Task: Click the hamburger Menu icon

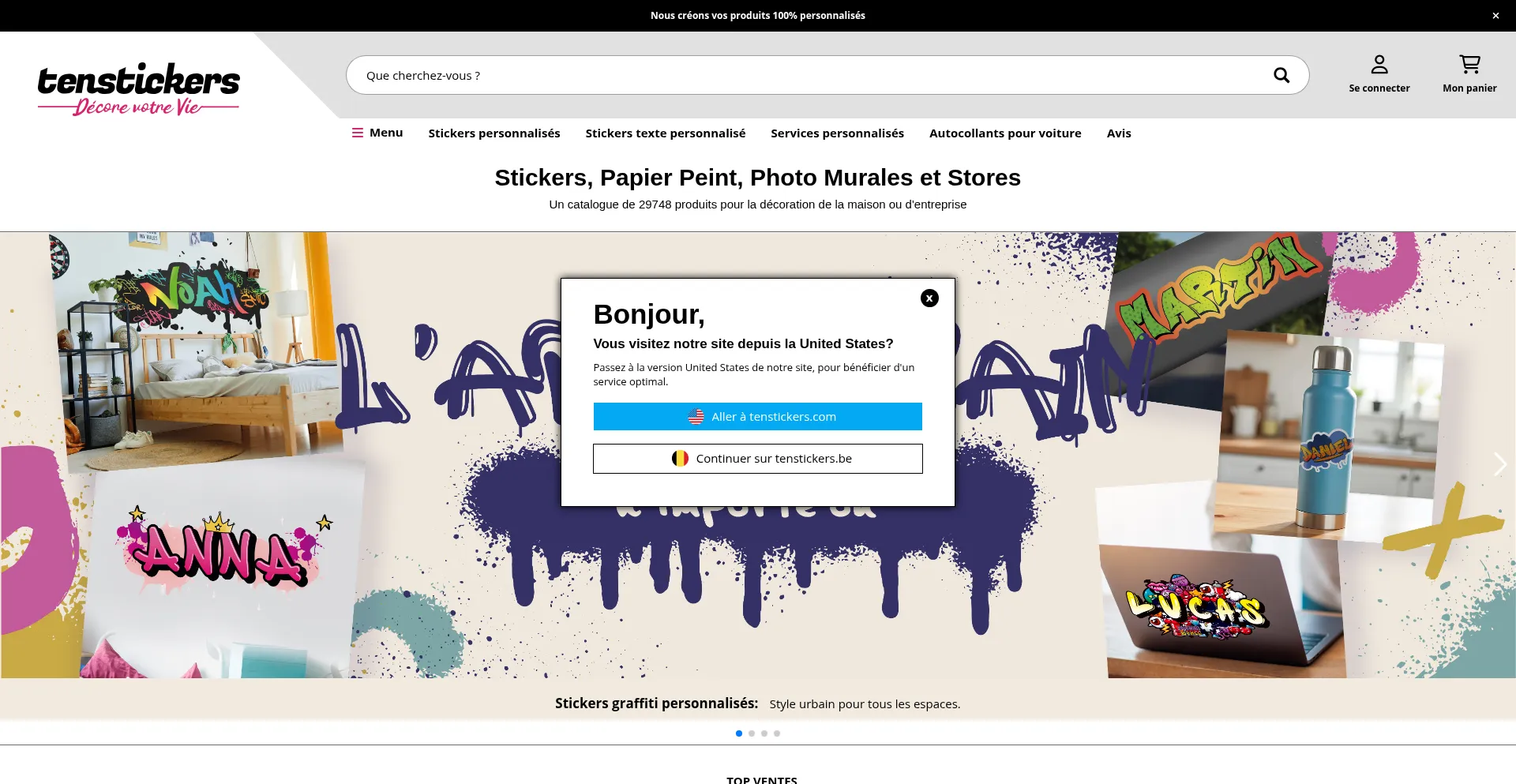Action: [x=358, y=133]
